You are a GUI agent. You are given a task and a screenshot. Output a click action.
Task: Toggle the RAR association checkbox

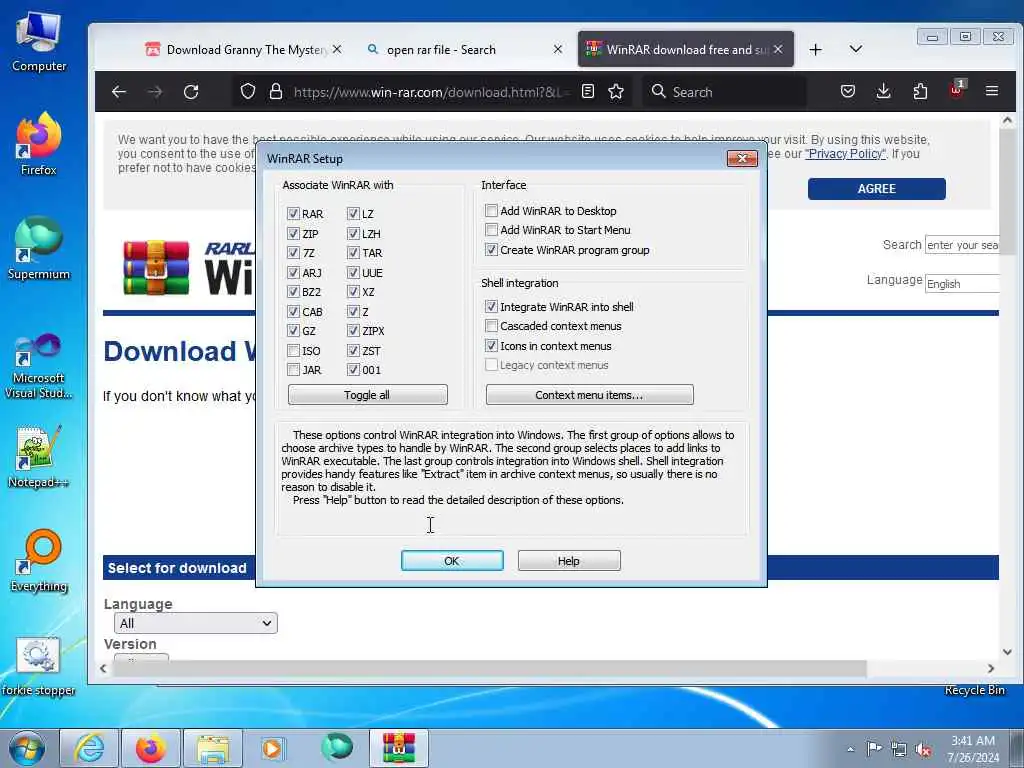[293, 214]
